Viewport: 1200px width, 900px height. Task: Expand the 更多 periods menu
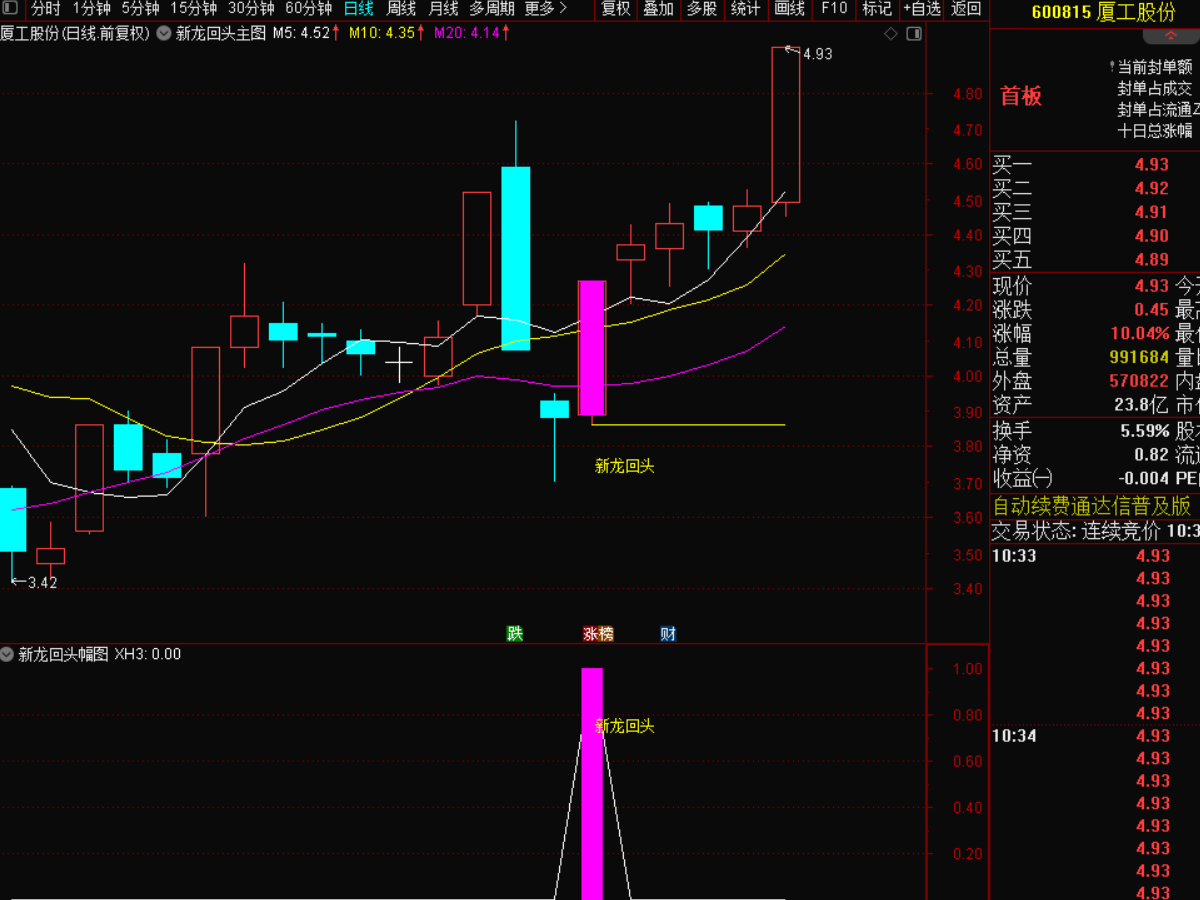(x=546, y=9)
